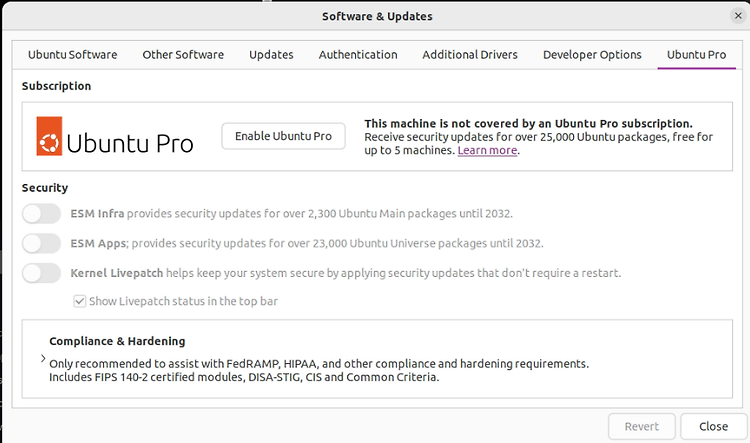This screenshot has width=750, height=443.
Task: Click the Security heading
Action: click(x=44, y=188)
